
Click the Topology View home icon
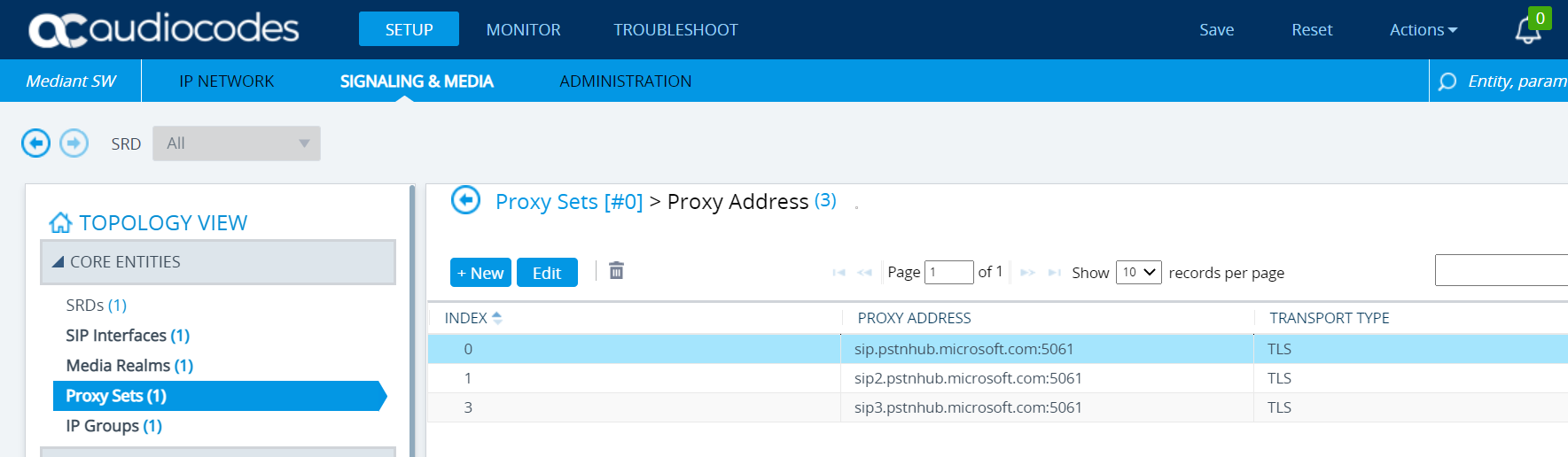point(60,222)
